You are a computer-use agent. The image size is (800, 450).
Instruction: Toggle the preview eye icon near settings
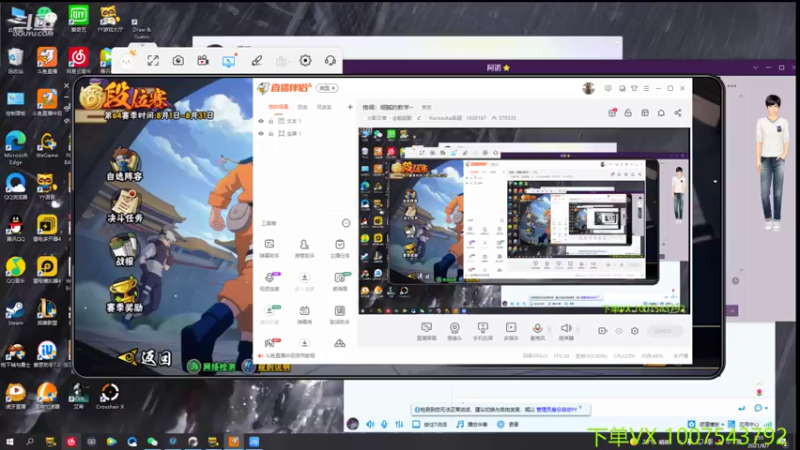[619, 331]
